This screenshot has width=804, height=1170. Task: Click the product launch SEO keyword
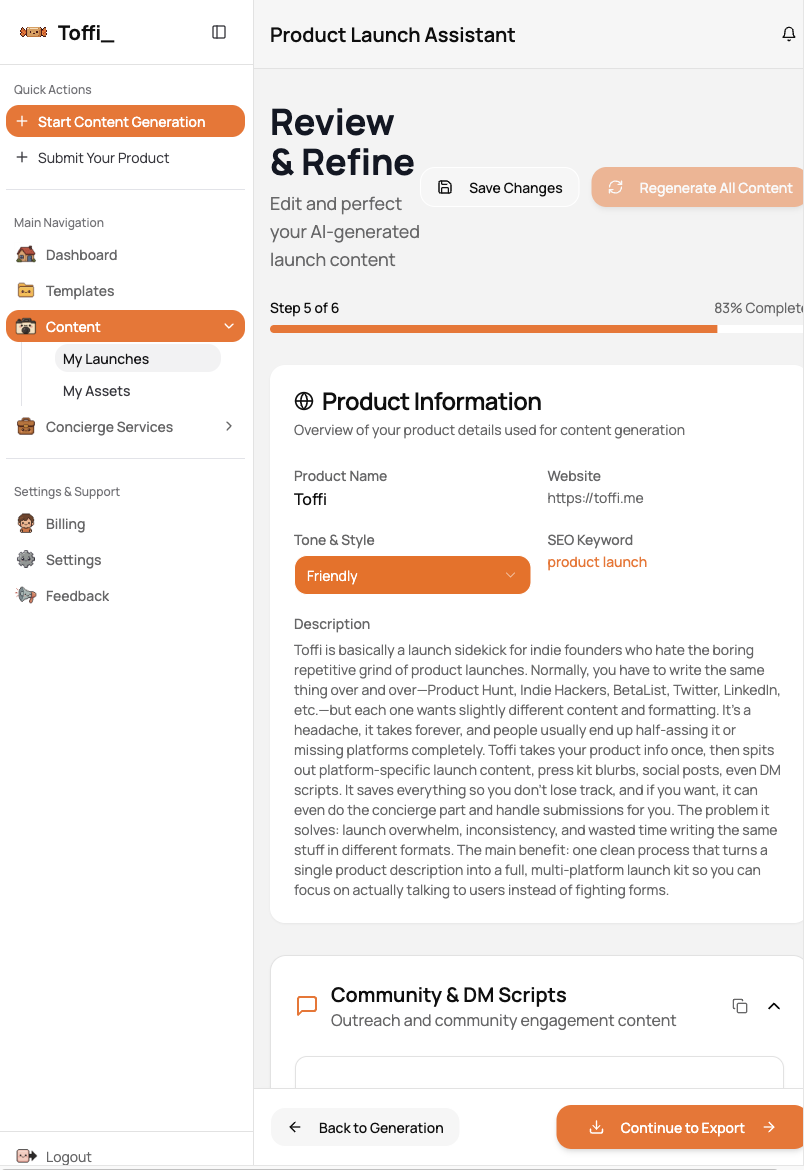(x=597, y=562)
